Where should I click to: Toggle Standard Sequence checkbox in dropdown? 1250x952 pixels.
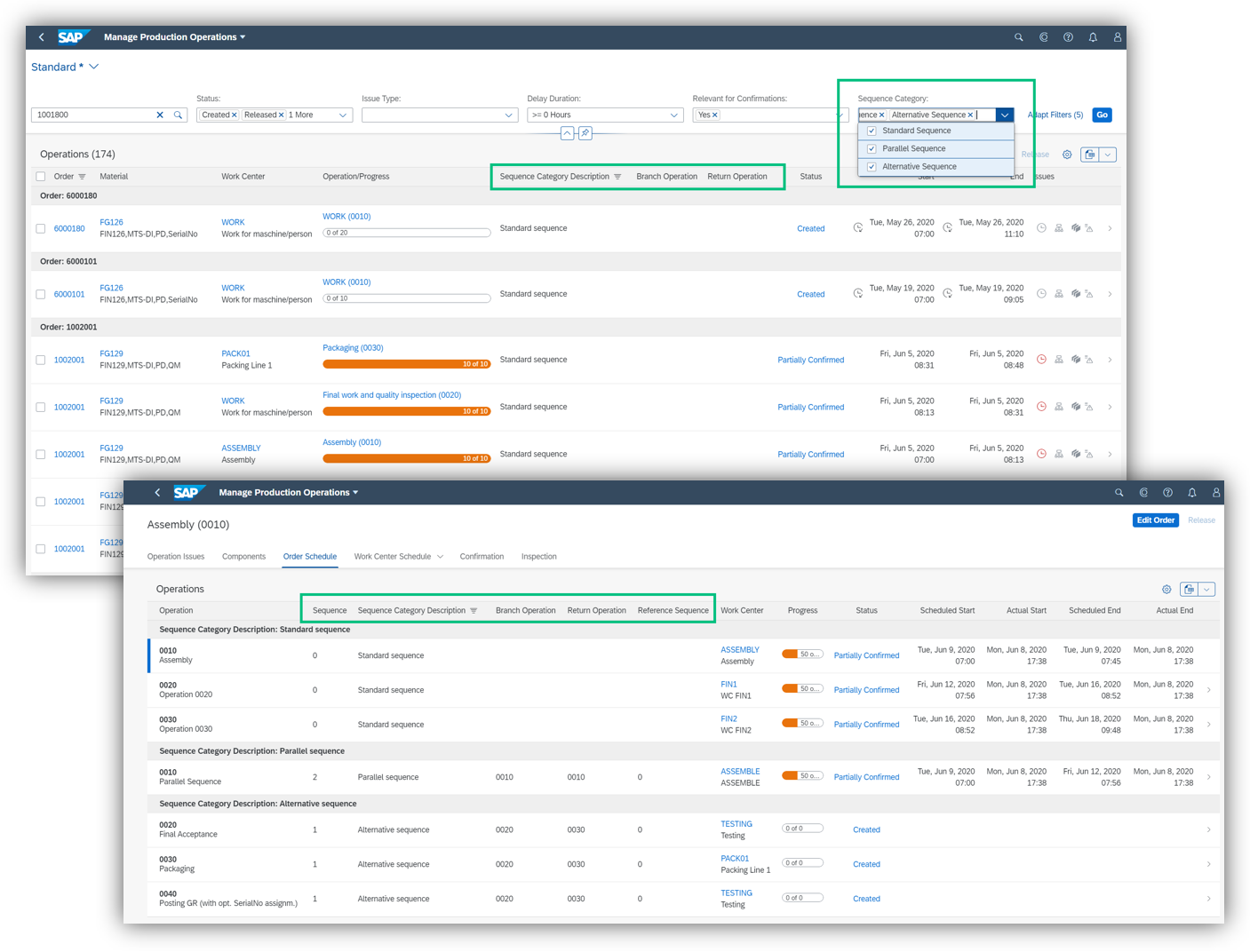coord(872,131)
